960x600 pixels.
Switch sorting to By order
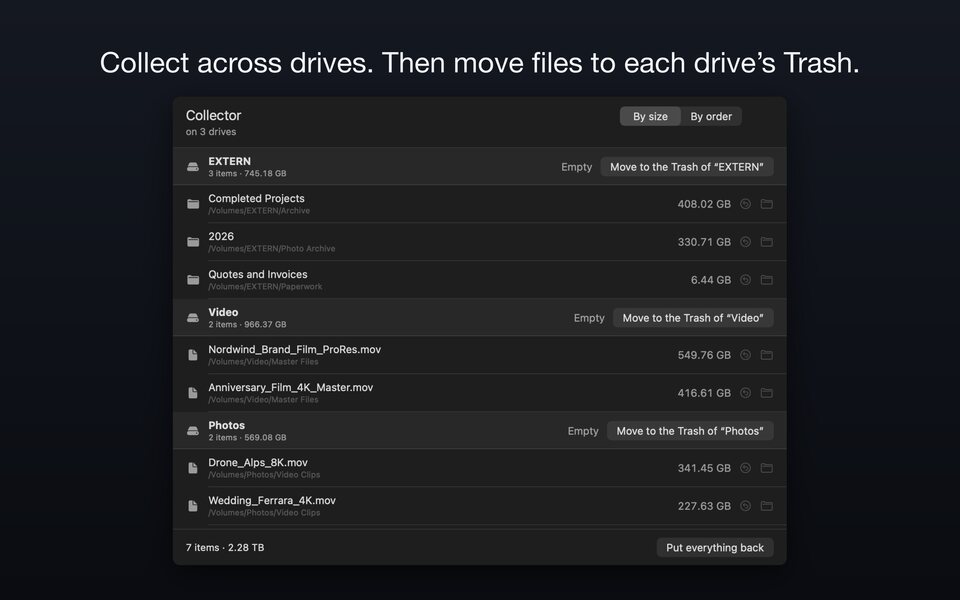tap(711, 116)
